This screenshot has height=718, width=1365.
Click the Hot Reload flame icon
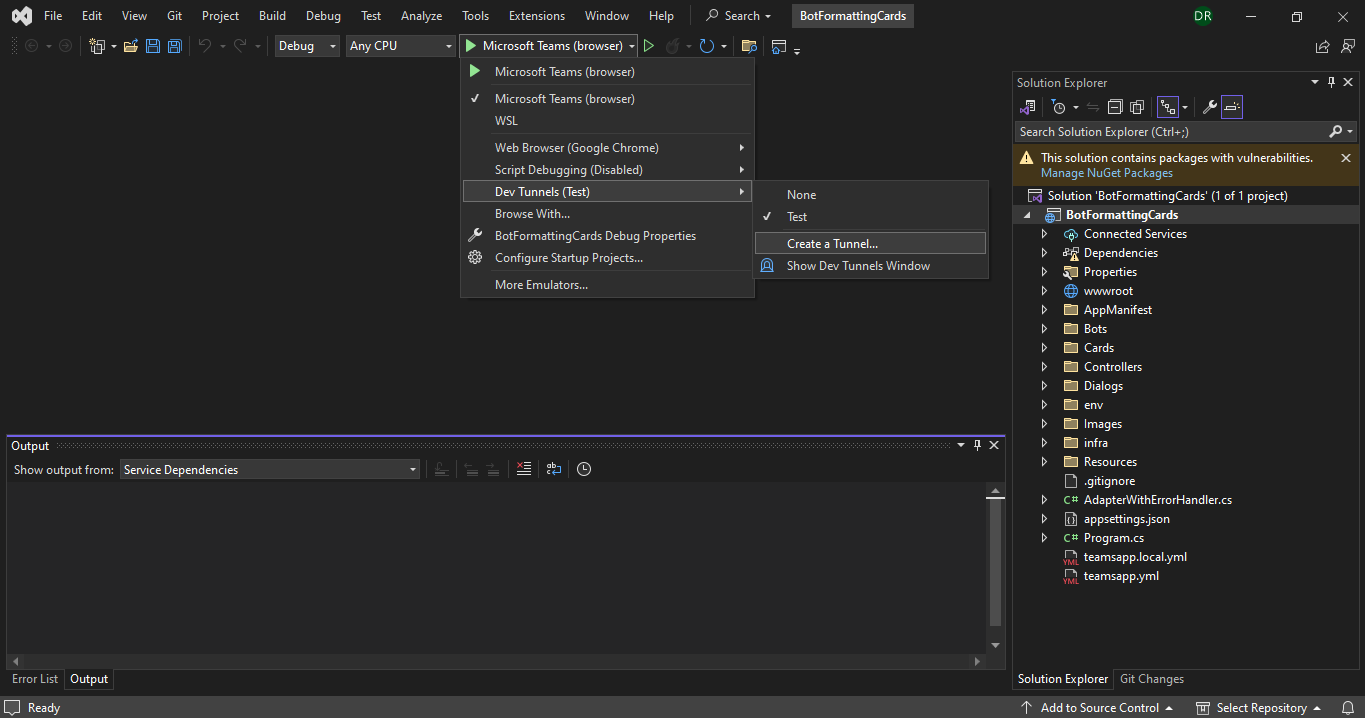point(673,46)
